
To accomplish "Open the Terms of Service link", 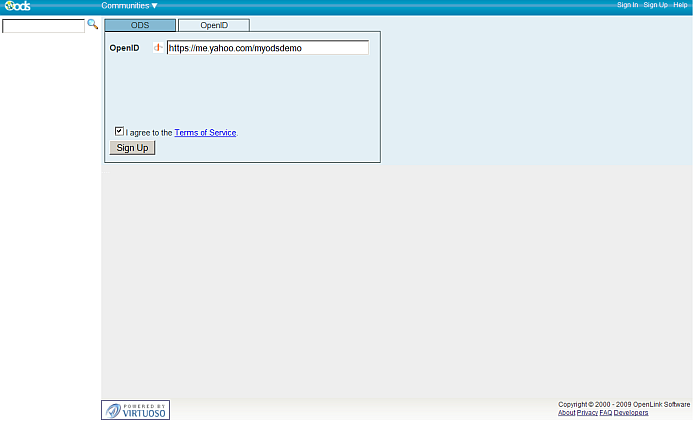I will [205, 133].
